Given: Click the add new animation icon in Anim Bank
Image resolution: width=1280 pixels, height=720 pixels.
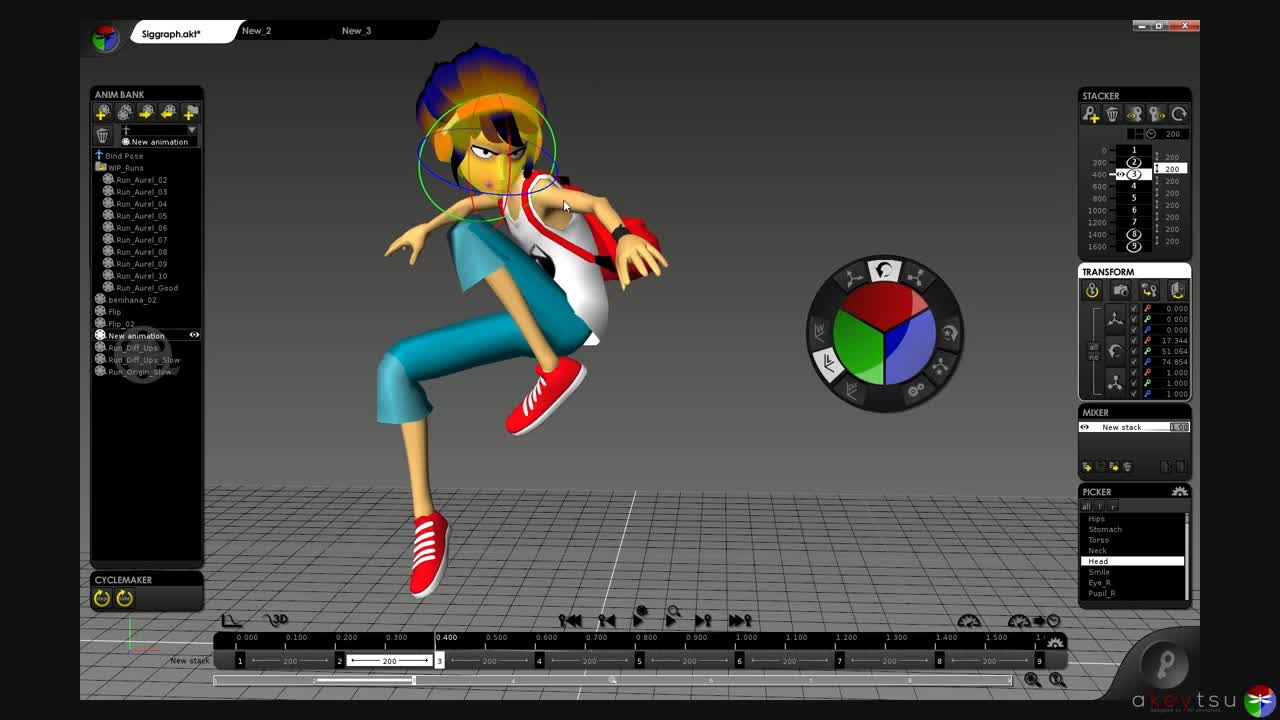Looking at the screenshot, I should click(x=102, y=113).
